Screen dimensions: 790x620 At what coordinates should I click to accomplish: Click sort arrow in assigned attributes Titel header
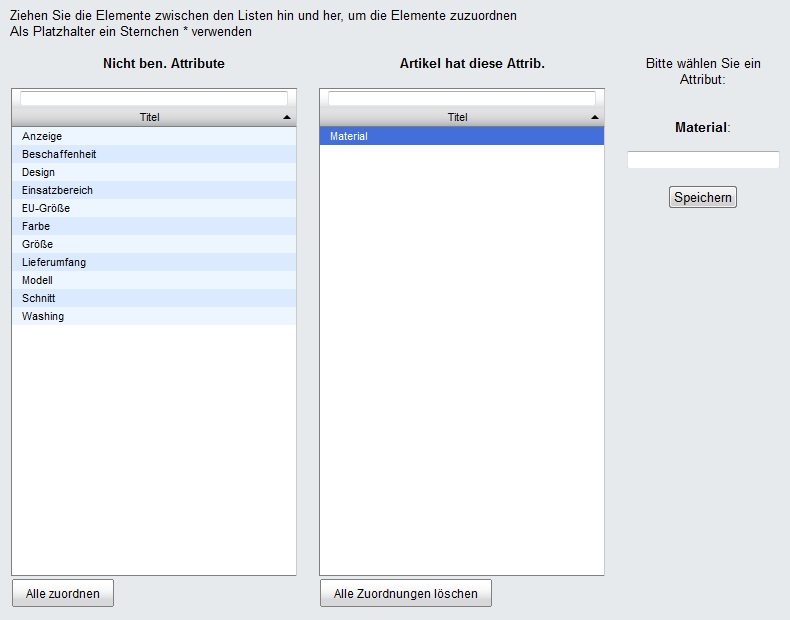pyautogui.click(x=596, y=117)
